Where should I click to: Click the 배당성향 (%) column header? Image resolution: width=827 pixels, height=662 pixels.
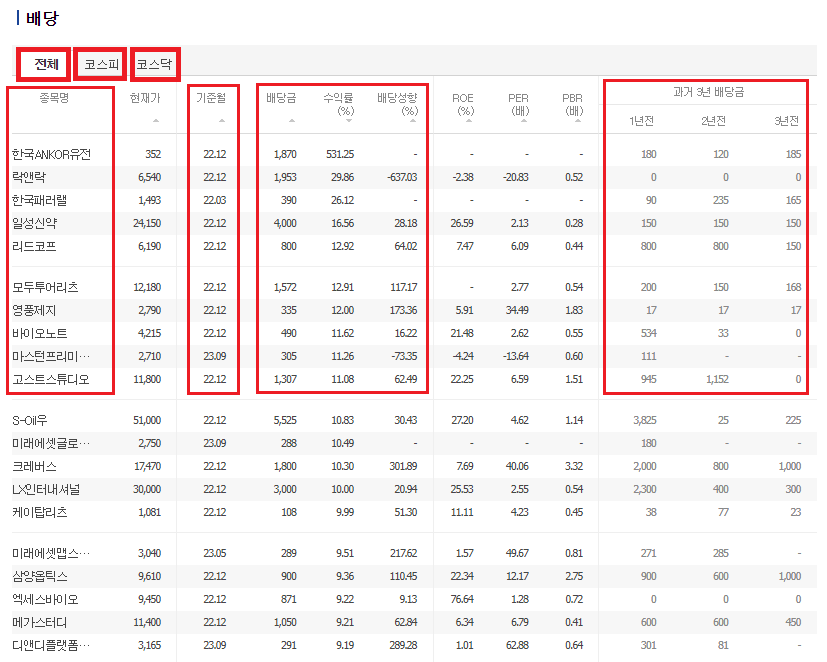pyautogui.click(x=398, y=104)
